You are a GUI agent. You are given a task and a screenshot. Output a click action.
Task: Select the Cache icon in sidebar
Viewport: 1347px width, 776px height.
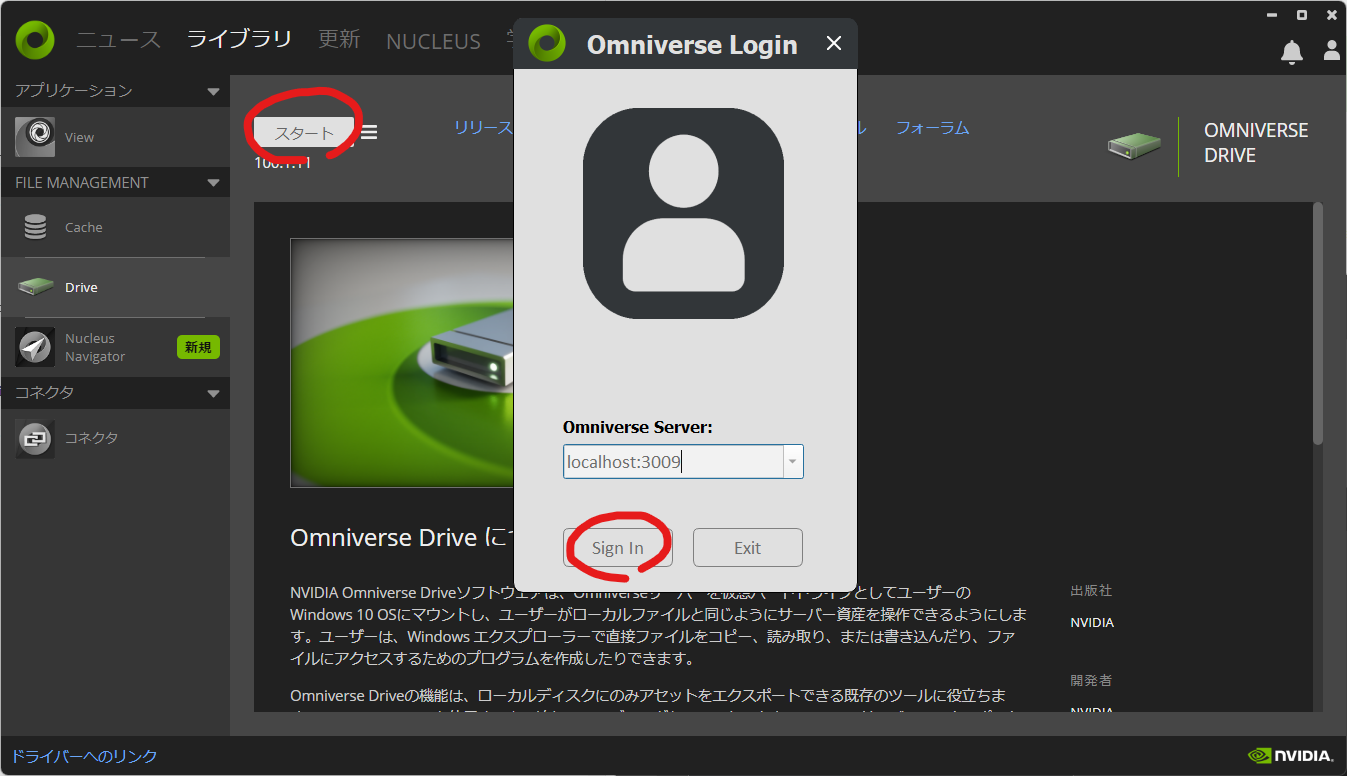pos(35,227)
